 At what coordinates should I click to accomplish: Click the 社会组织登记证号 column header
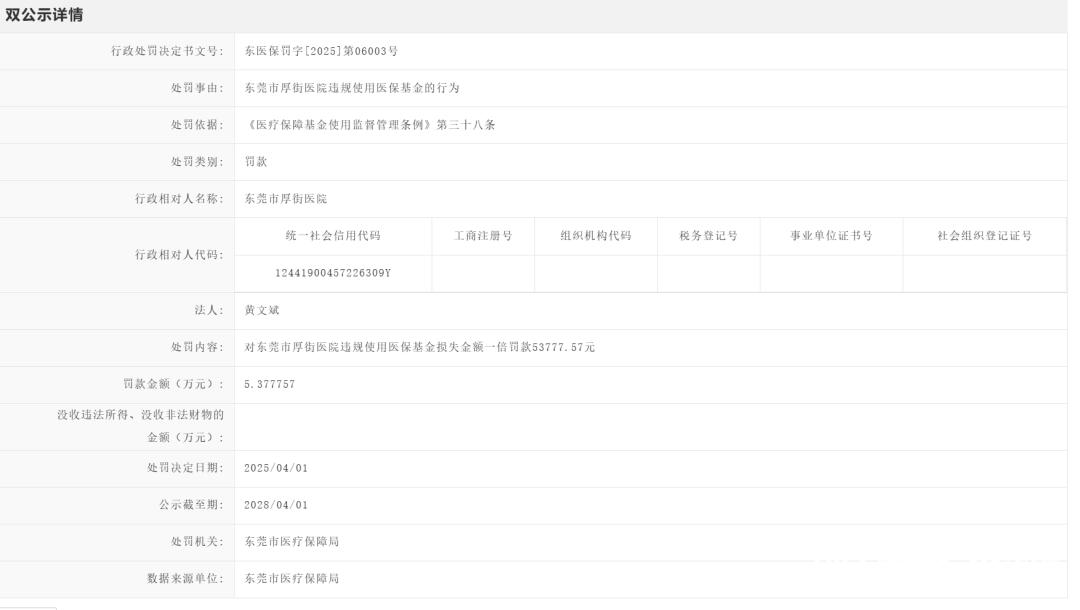tap(984, 236)
